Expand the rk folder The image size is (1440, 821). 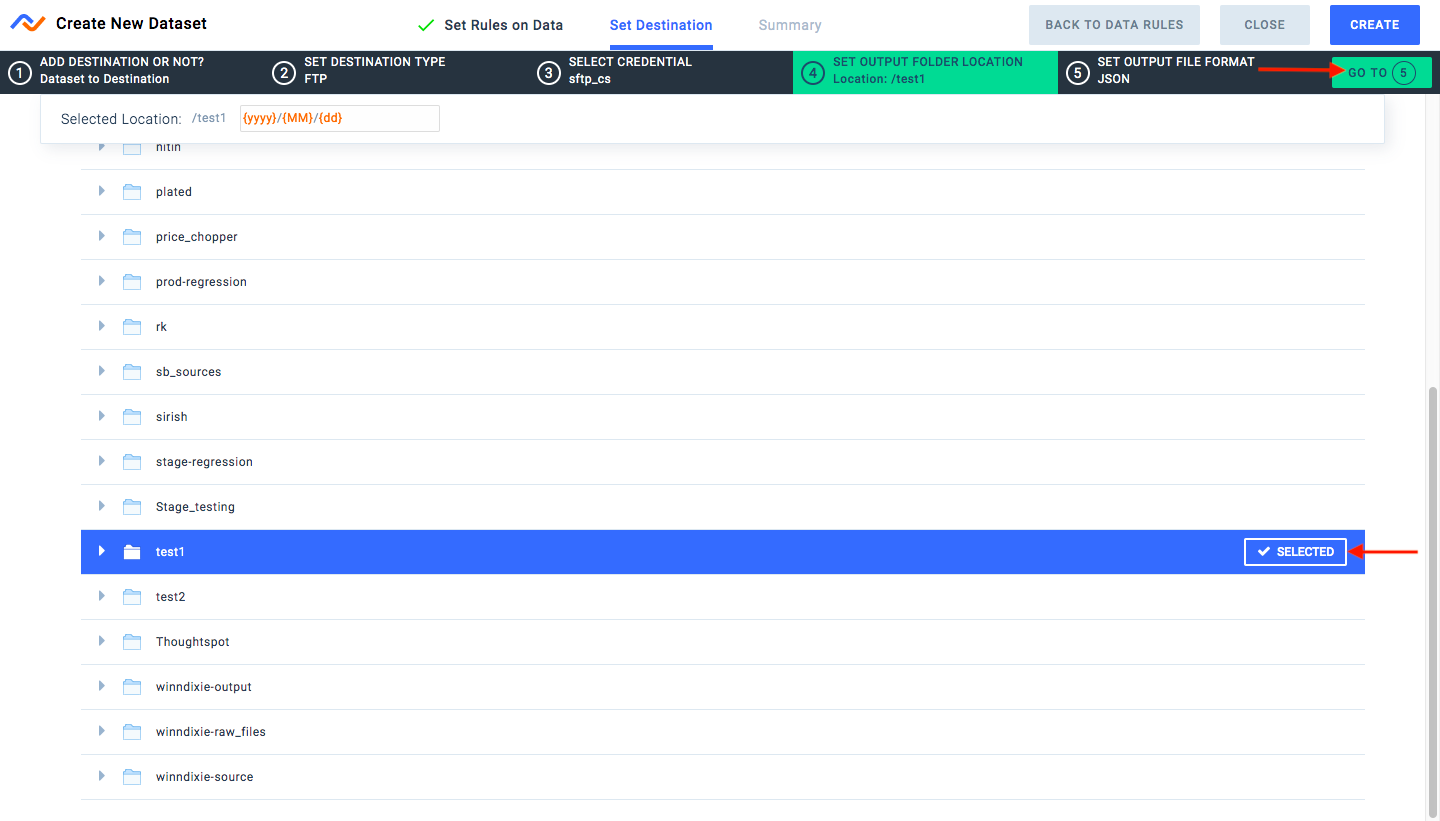(101, 326)
